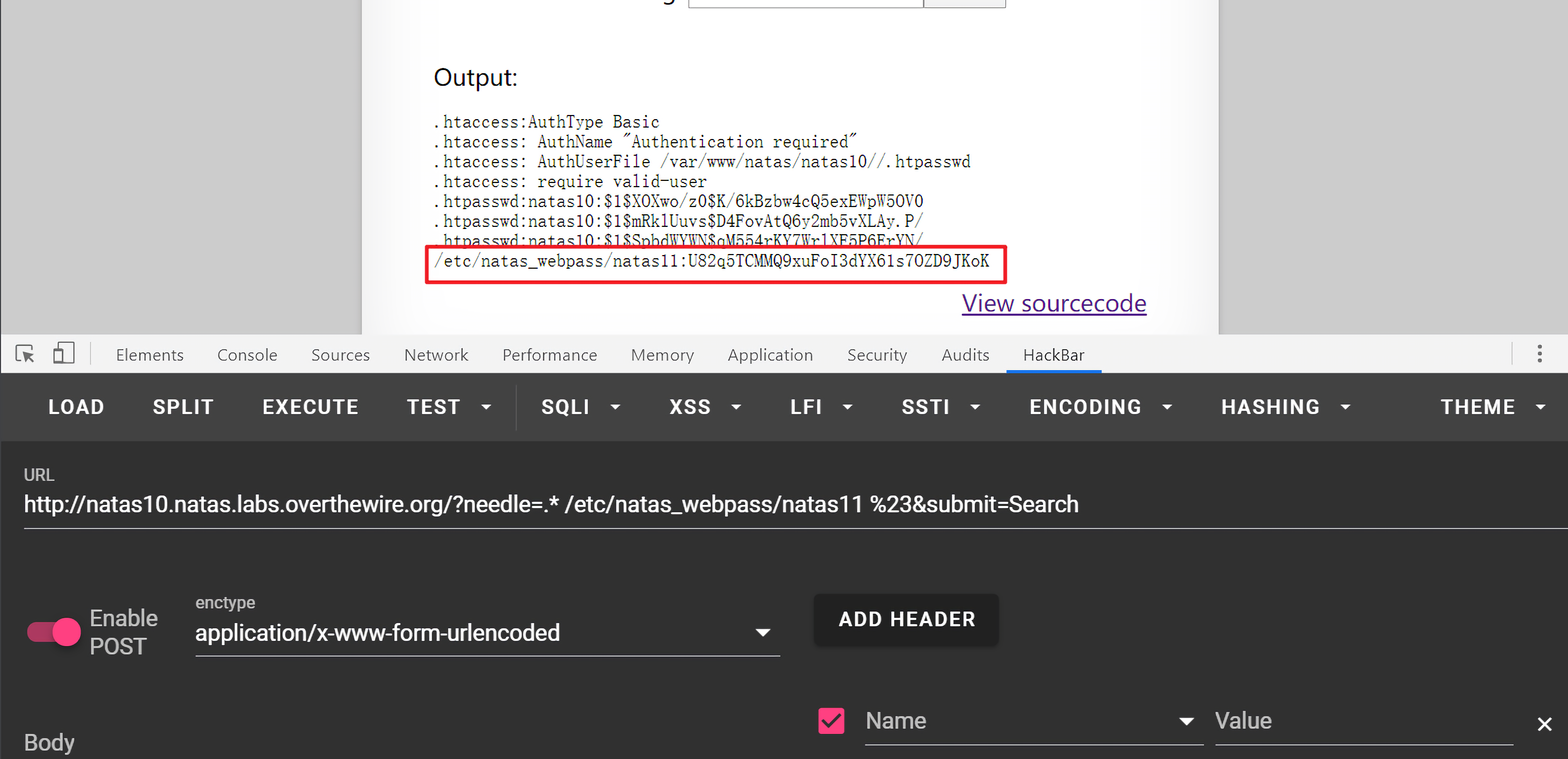The width and height of the screenshot is (1568, 759).
Task: Open the DevTools three-dot menu
Action: pyautogui.click(x=1539, y=353)
